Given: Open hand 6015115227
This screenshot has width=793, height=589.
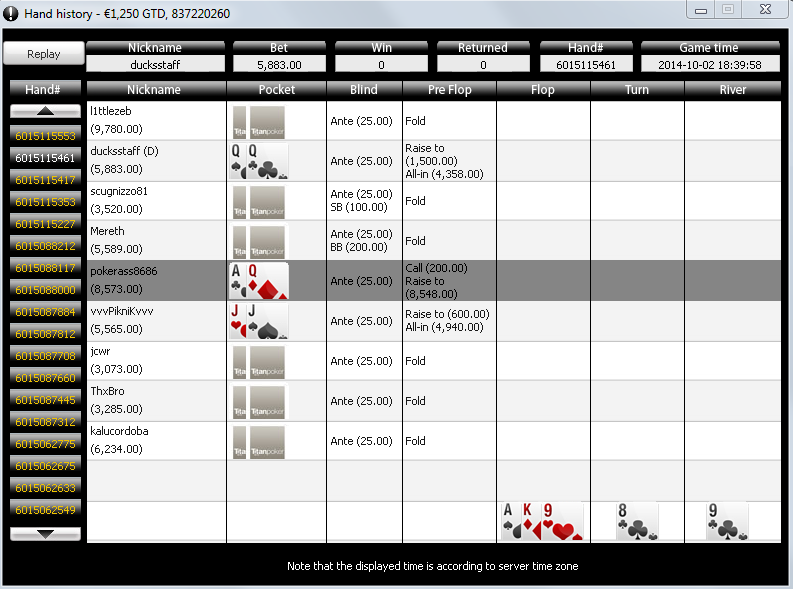Looking at the screenshot, I should tap(45, 223).
